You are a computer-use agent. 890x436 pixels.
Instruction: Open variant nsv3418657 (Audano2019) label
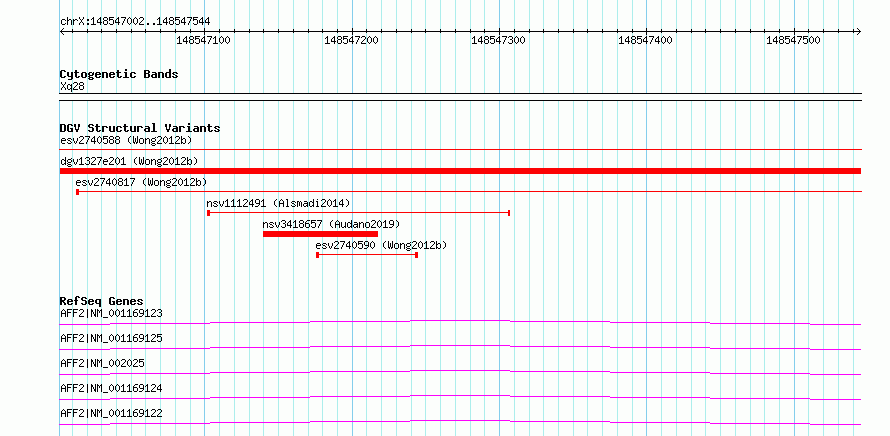[x=331, y=224]
